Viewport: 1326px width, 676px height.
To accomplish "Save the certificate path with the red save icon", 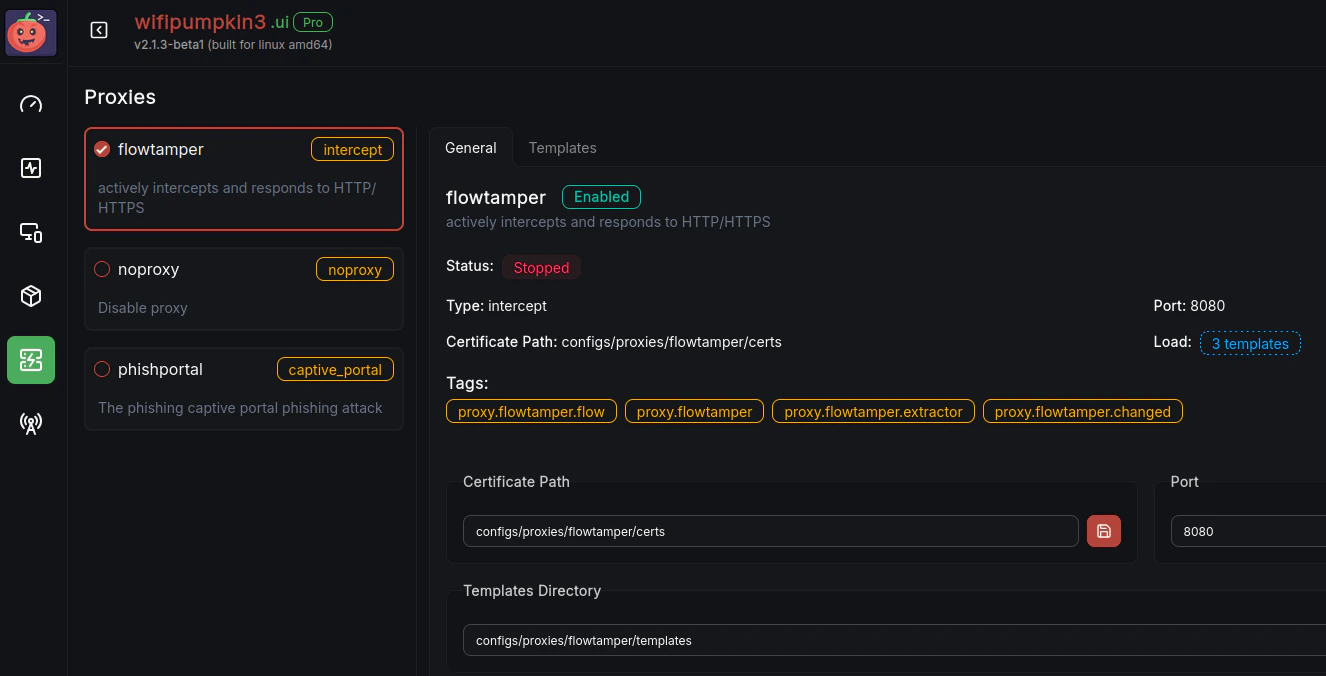I will pos(1104,531).
